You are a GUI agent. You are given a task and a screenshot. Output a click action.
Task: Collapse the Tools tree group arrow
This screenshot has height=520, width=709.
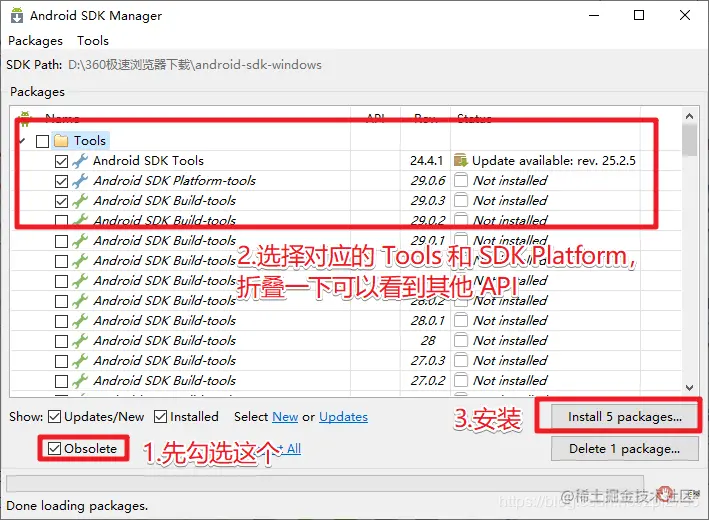(x=22, y=141)
